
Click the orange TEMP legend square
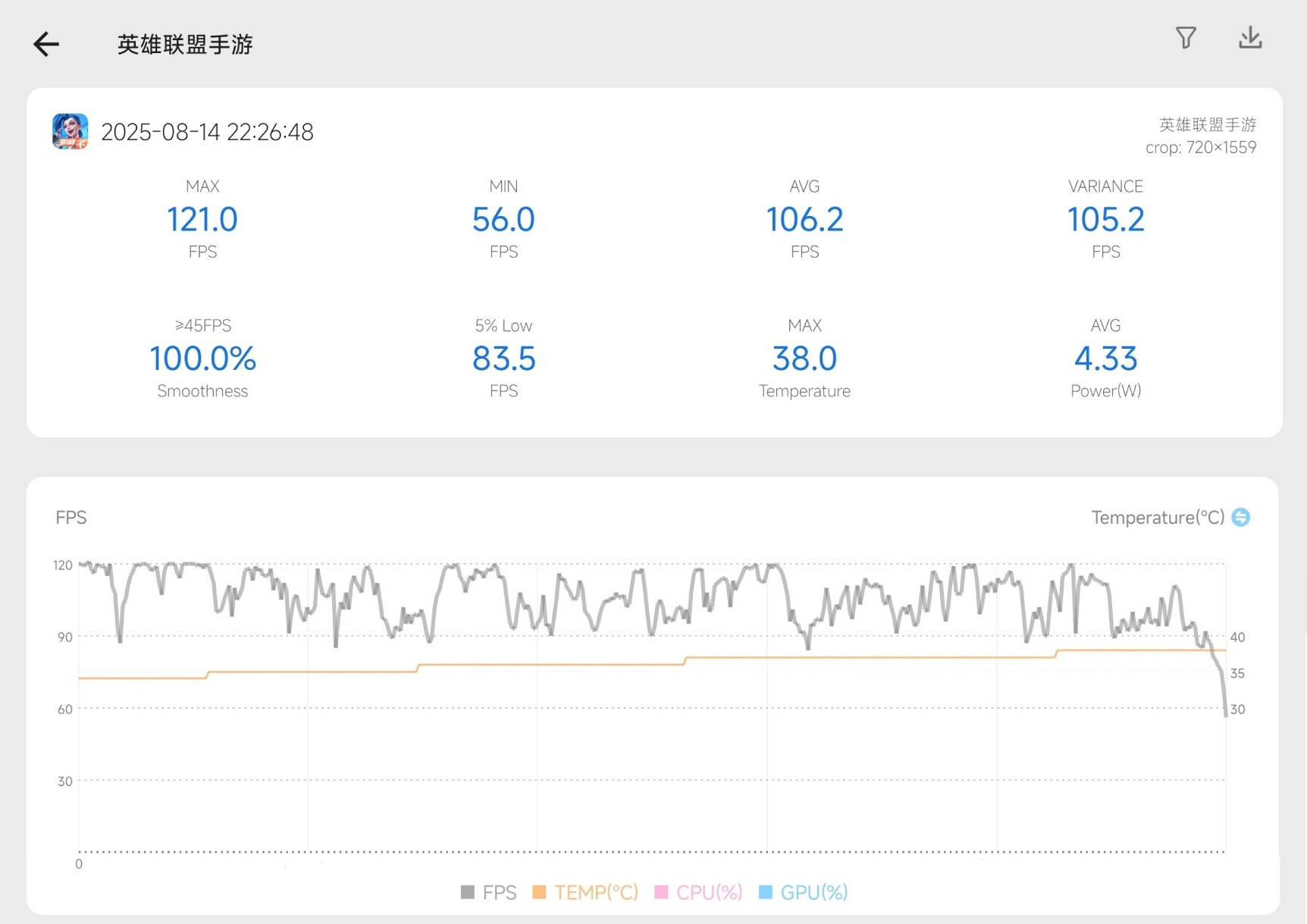(x=539, y=892)
